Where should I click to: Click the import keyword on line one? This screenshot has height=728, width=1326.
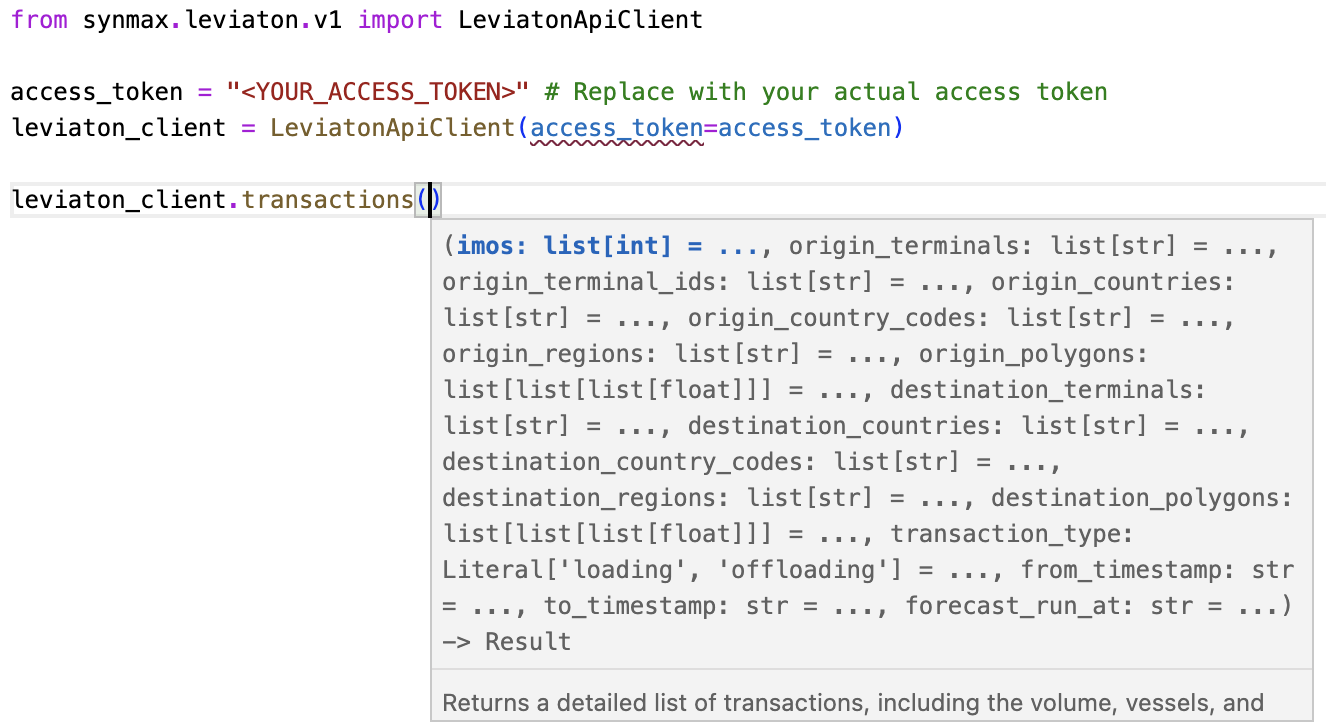pyautogui.click(x=400, y=19)
